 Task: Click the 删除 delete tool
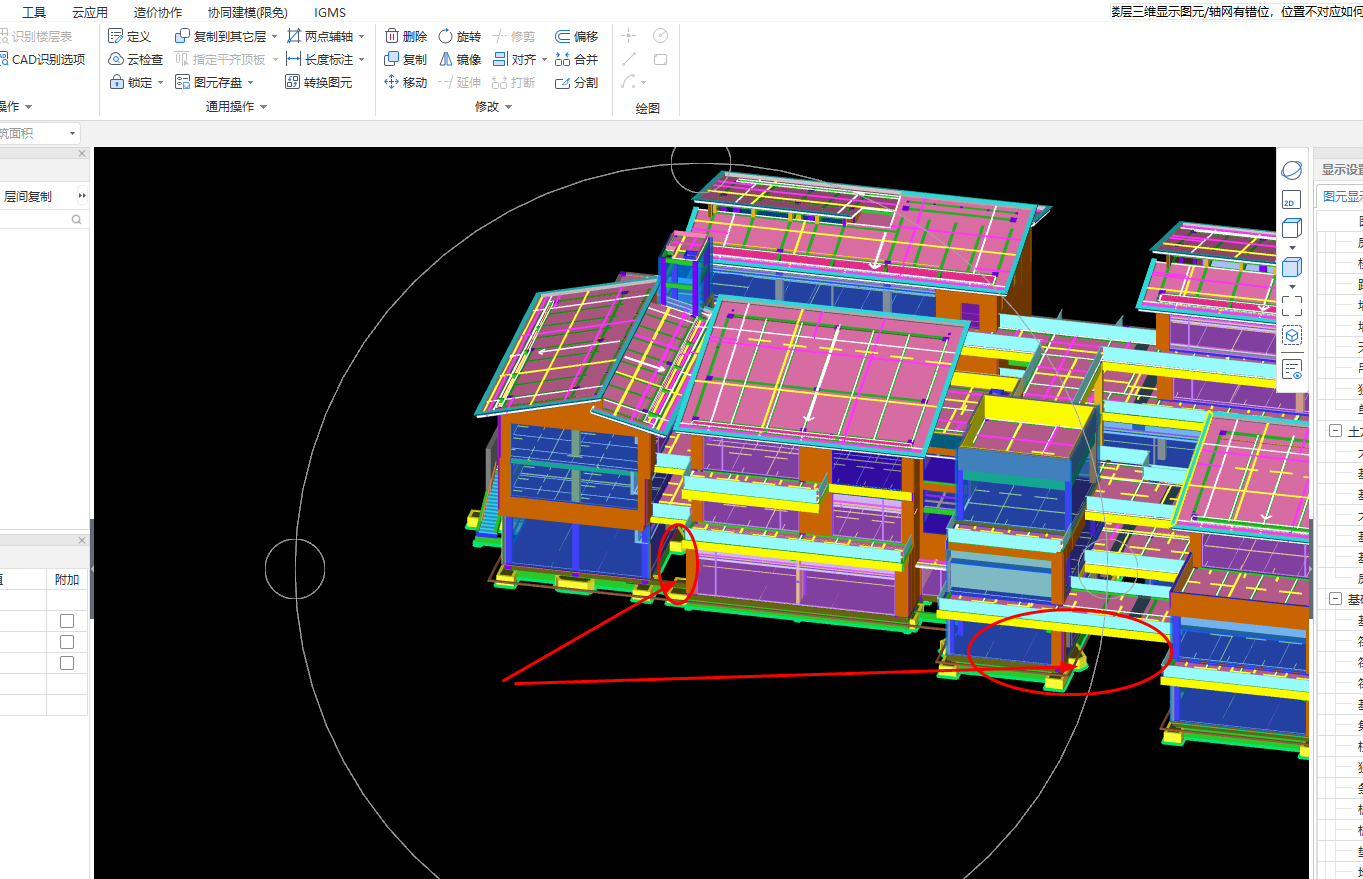coord(406,36)
